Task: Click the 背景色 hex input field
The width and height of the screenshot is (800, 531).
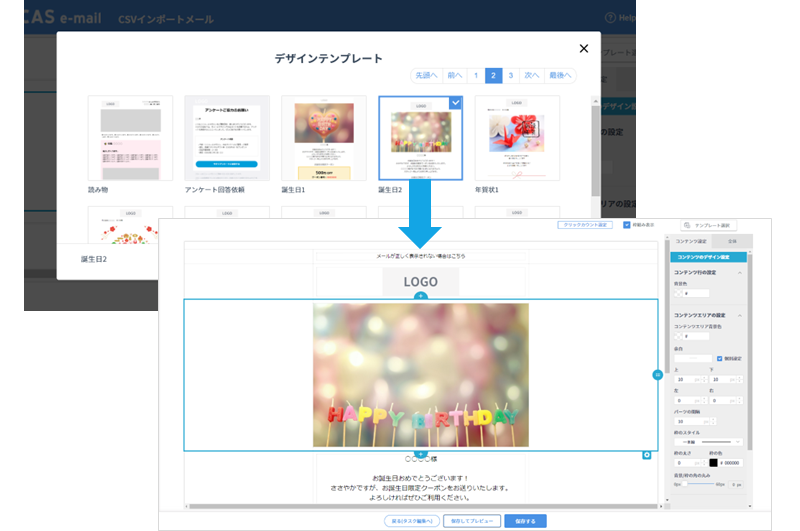Action: click(696, 293)
